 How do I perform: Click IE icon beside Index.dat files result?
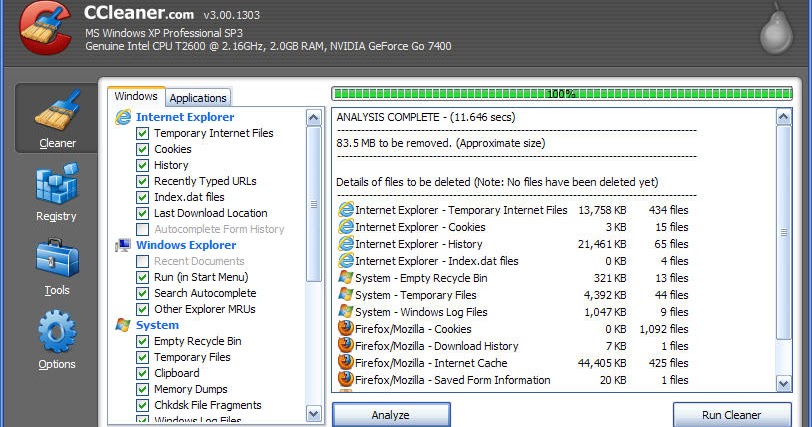pyautogui.click(x=345, y=261)
